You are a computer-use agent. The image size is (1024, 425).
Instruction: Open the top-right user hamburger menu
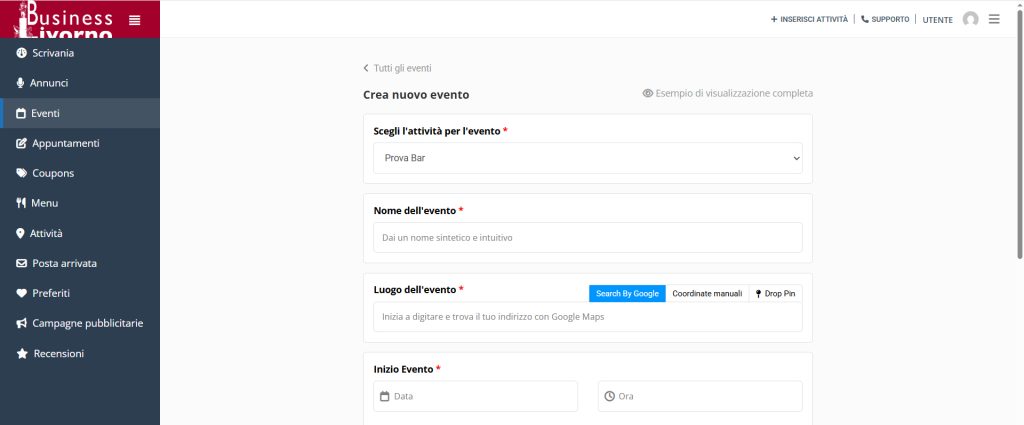click(994, 19)
